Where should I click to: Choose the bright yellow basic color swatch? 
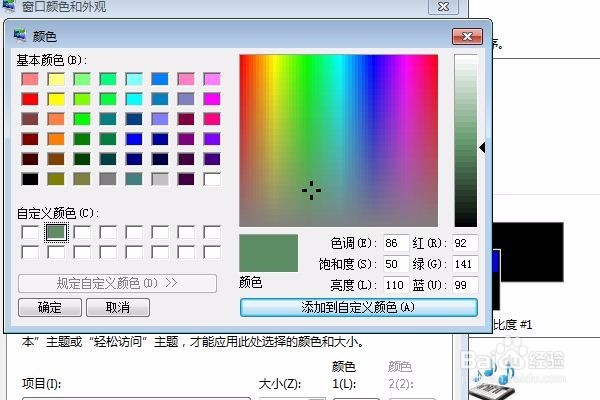pos(56,99)
